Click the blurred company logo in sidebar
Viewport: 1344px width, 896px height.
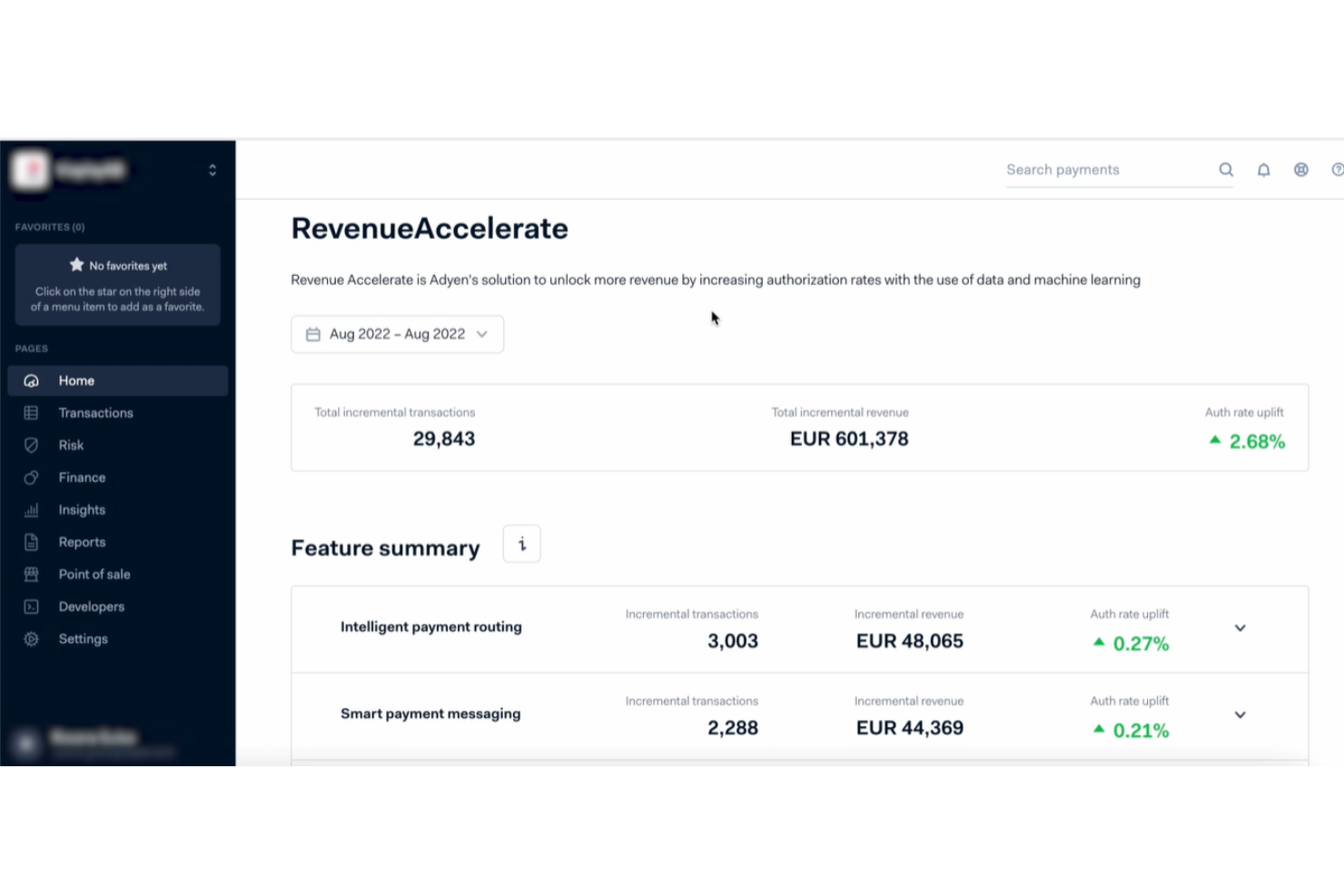point(30,170)
